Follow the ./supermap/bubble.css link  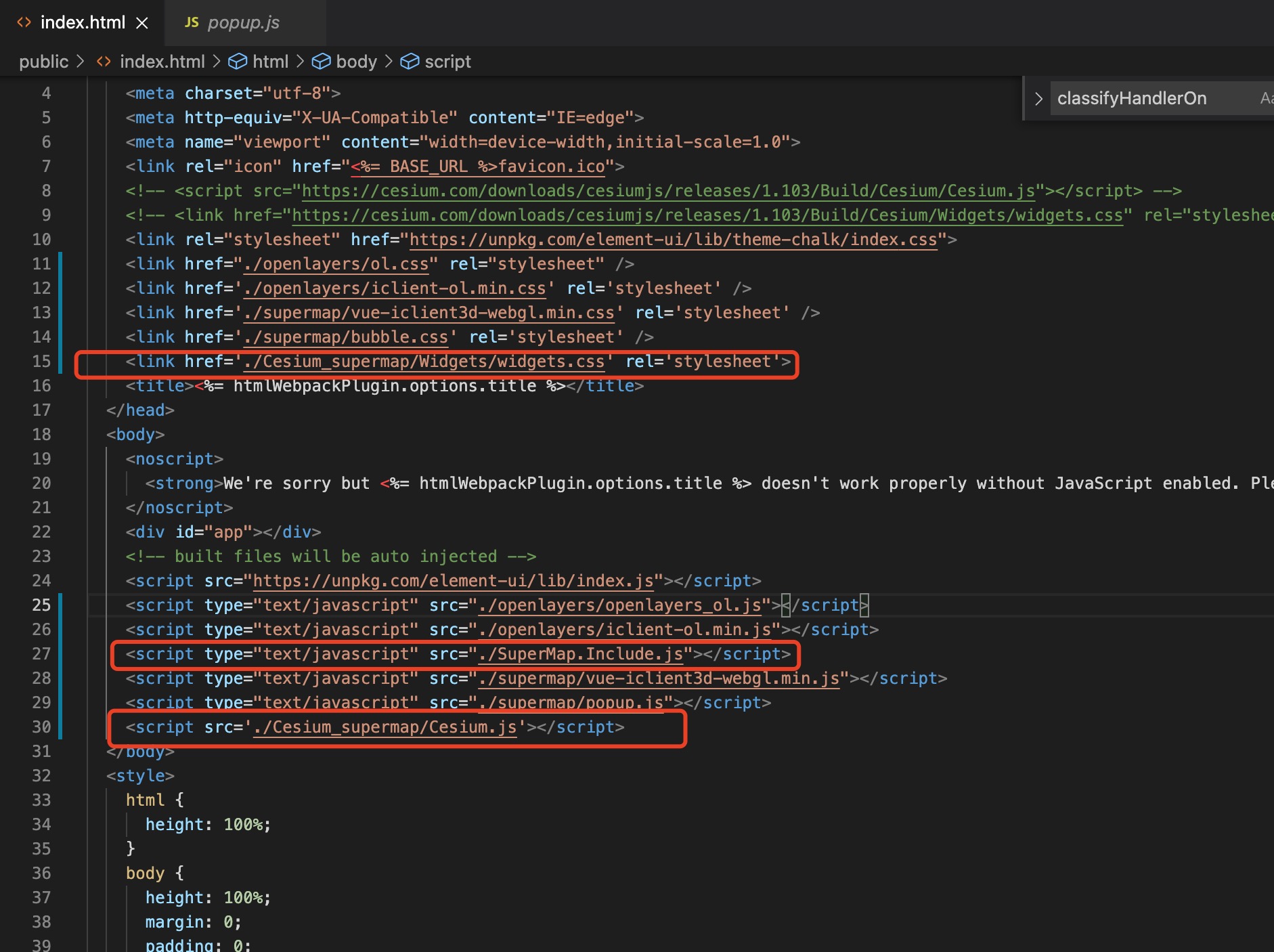click(x=345, y=337)
